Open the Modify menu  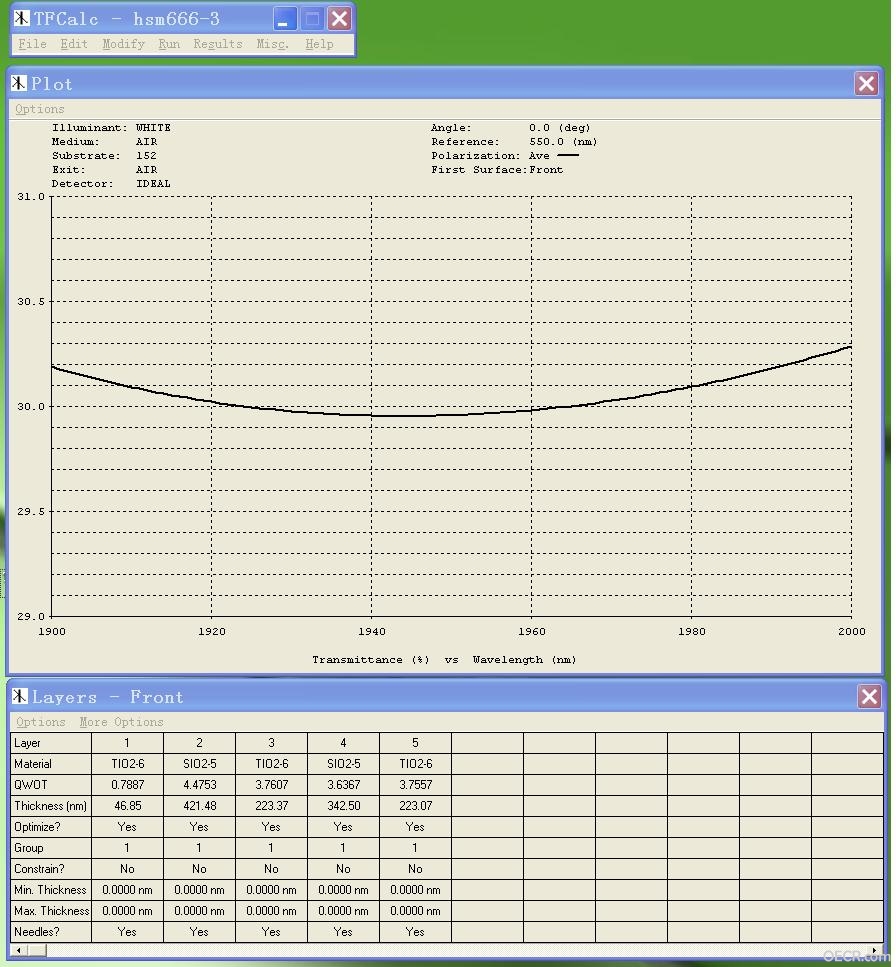123,44
